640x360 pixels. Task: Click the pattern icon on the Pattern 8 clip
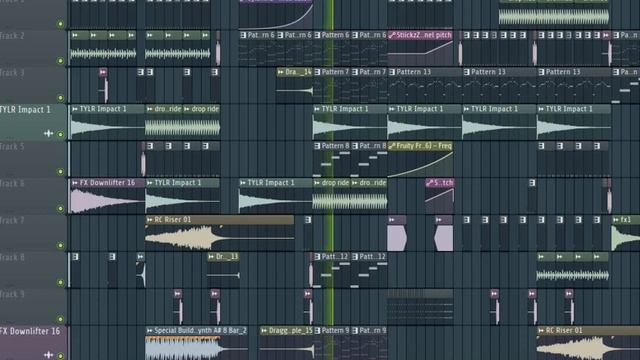click(318, 146)
